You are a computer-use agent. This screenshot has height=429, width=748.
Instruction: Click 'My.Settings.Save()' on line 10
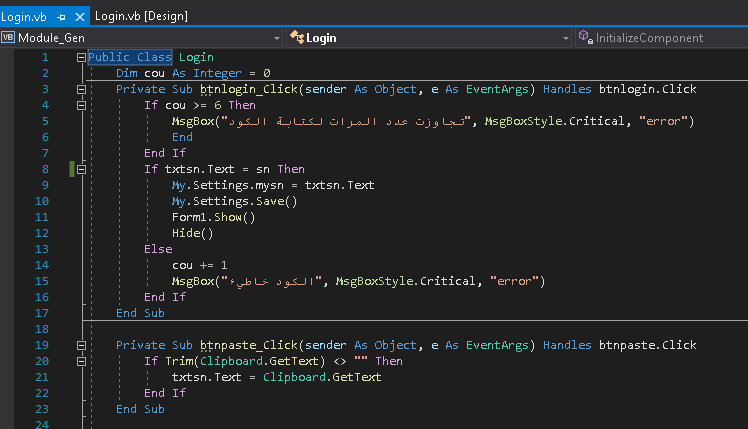click(x=234, y=201)
